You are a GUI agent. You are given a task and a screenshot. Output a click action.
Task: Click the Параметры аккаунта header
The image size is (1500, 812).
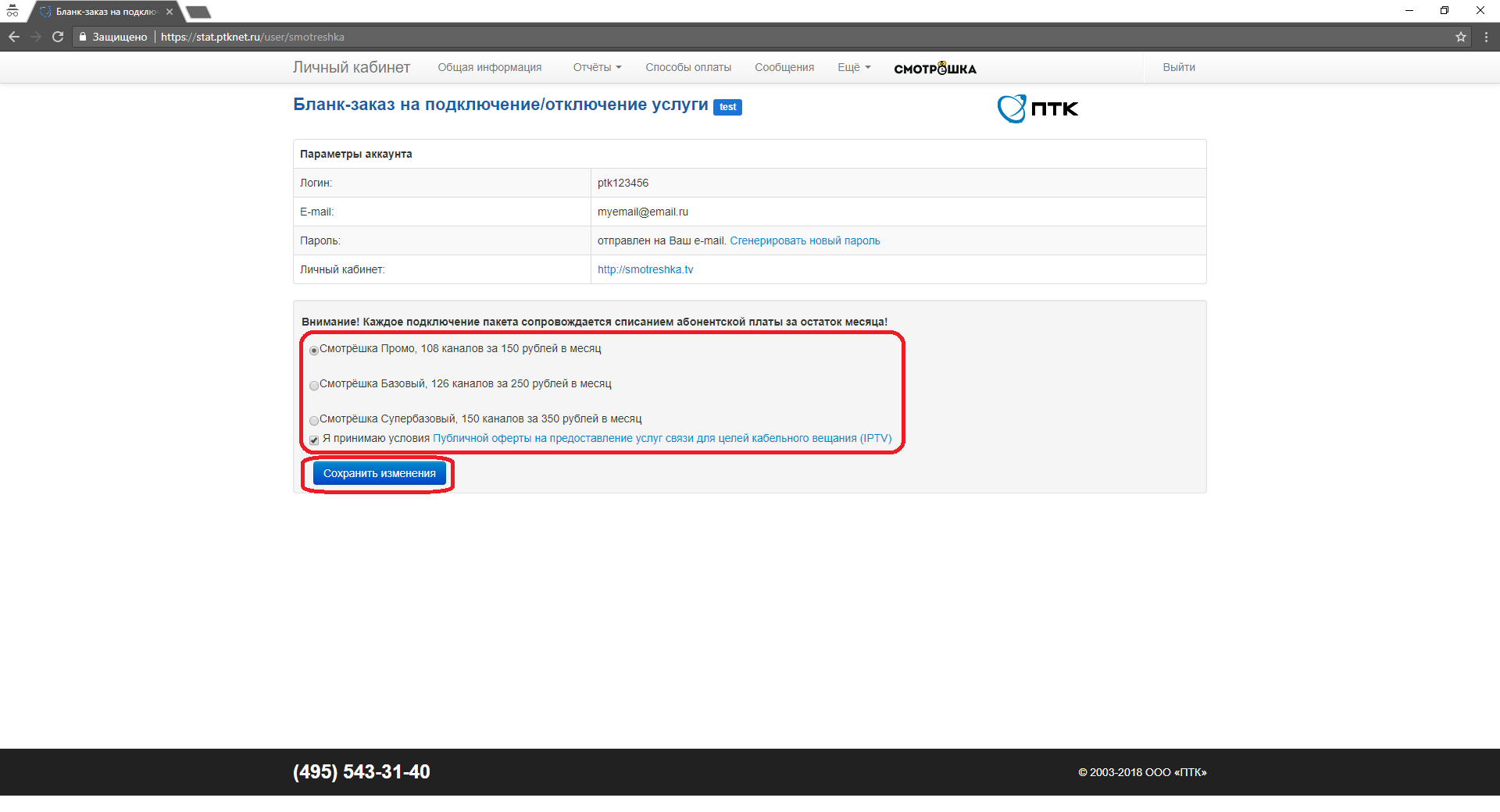356,154
